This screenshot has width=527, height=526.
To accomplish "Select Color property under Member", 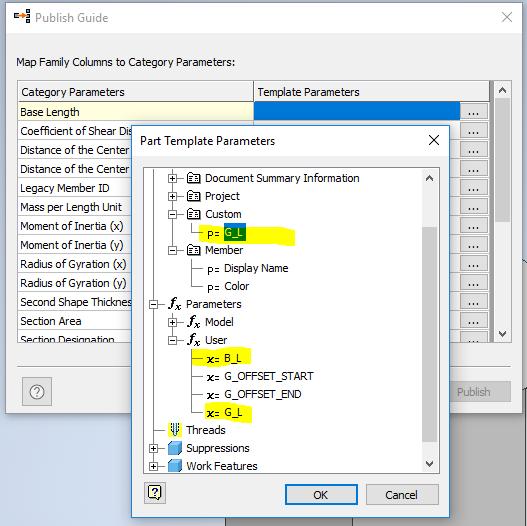I will coord(237,286).
